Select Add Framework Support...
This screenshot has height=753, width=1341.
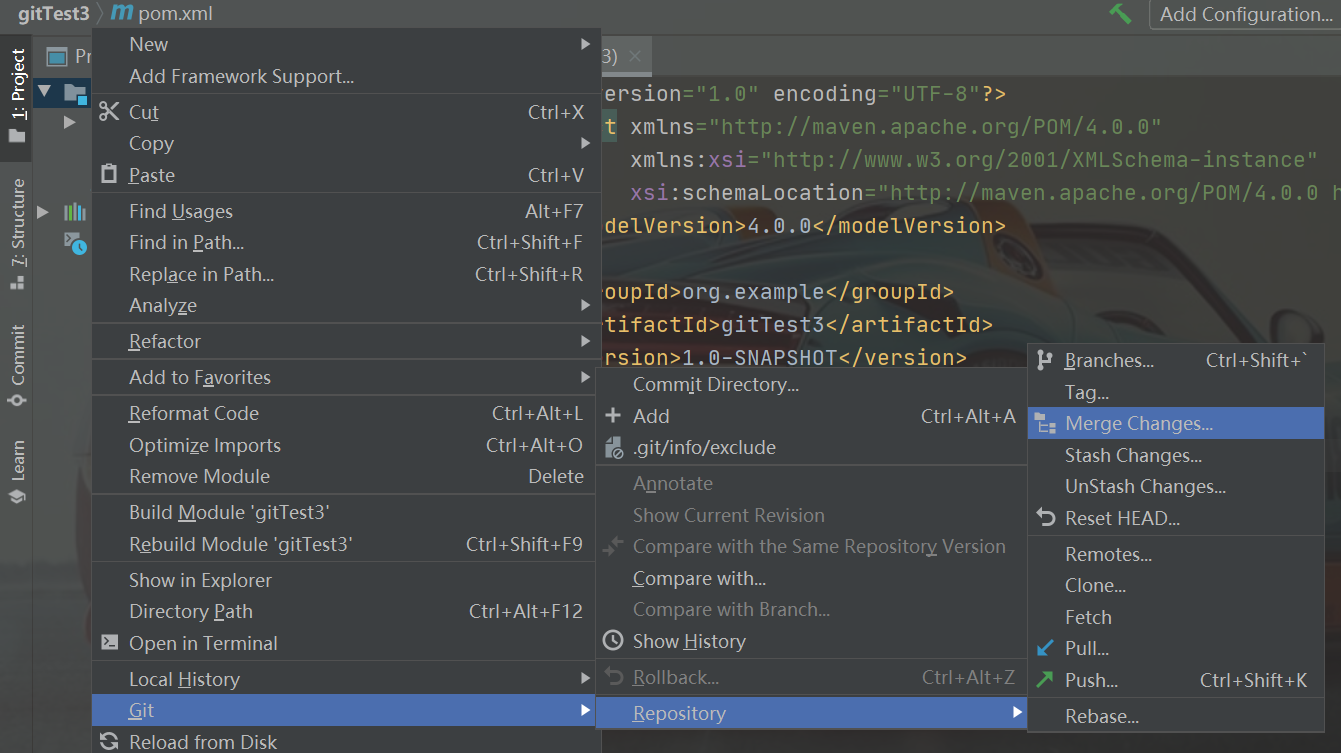[347, 76]
